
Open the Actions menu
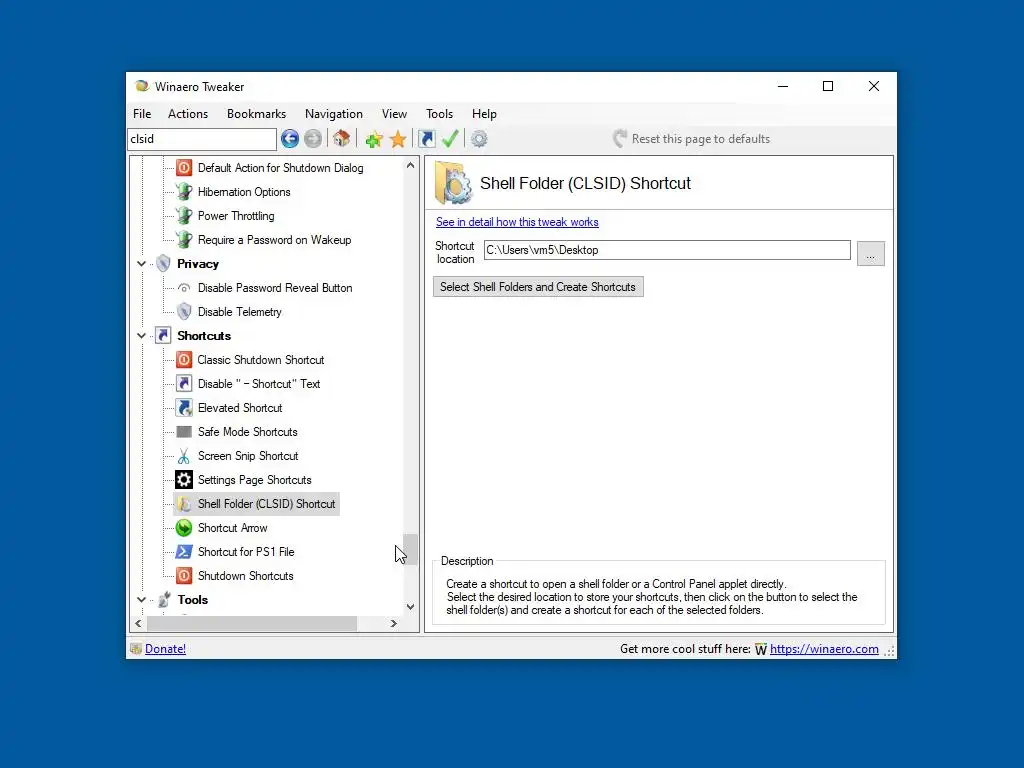pos(187,114)
